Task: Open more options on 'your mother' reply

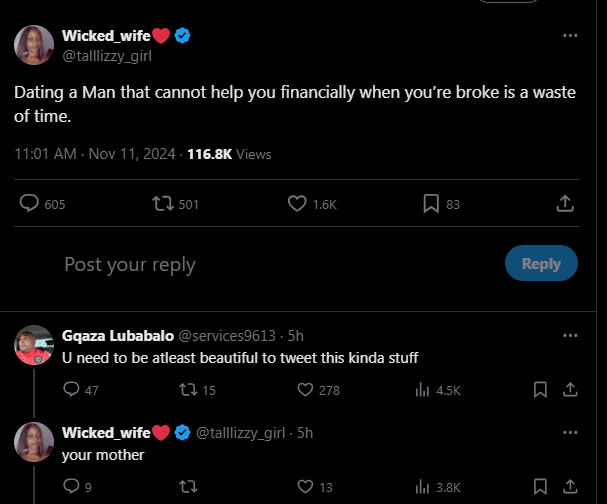Action: tap(570, 432)
